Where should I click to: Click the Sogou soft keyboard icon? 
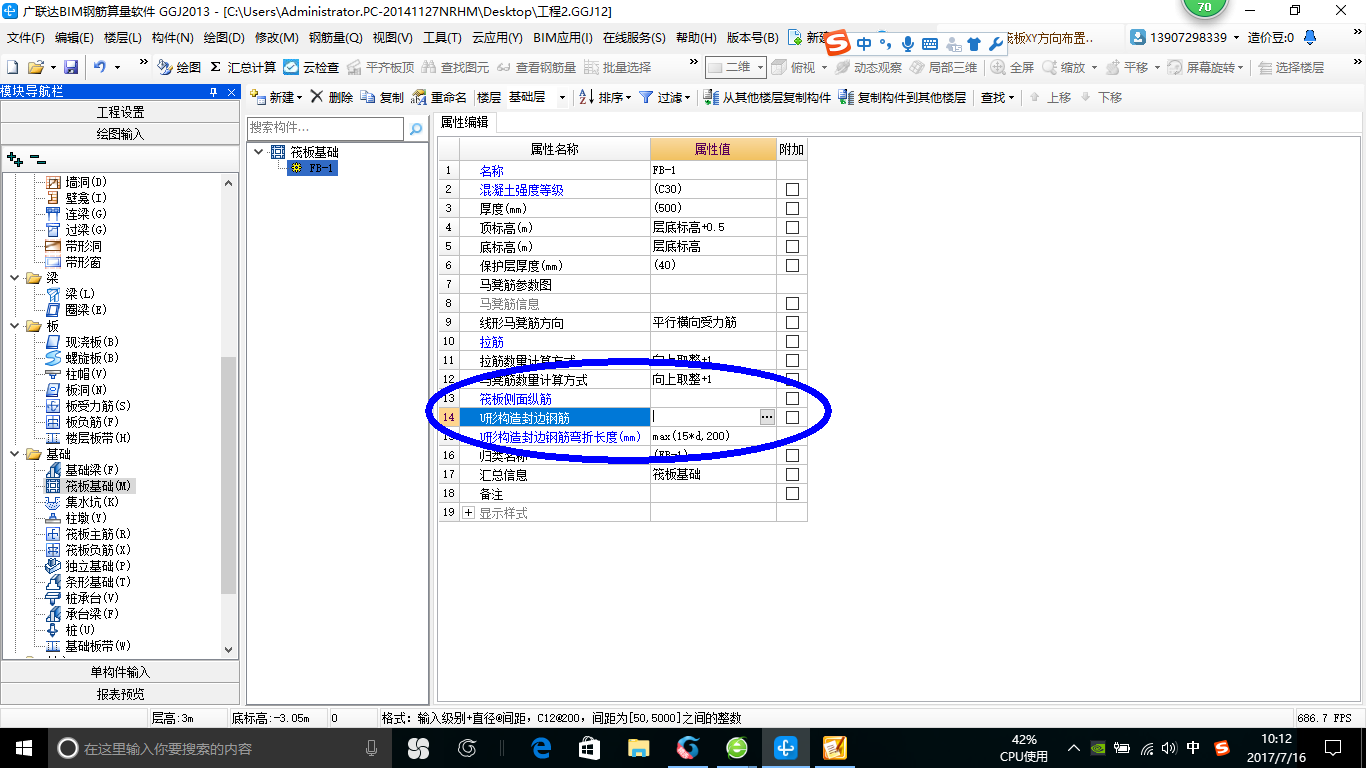tap(929, 44)
